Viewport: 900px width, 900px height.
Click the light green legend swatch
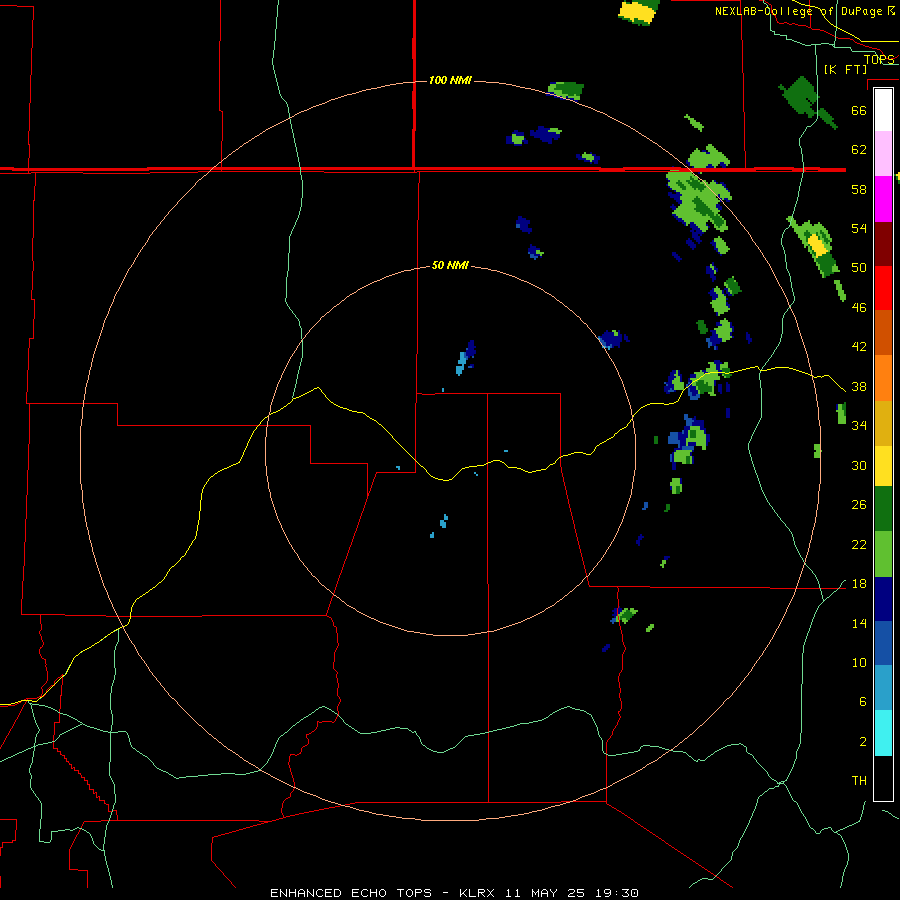(x=883, y=554)
